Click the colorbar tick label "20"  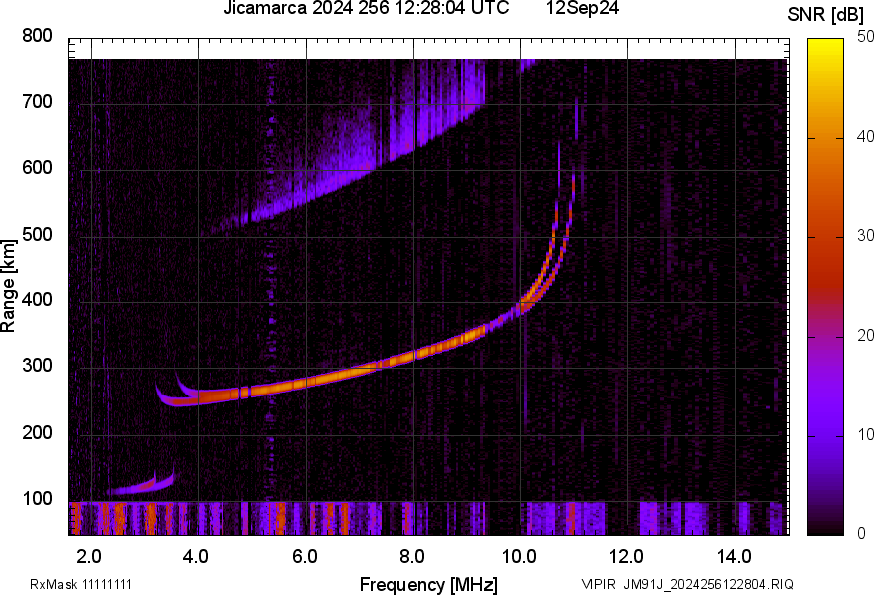866,335
